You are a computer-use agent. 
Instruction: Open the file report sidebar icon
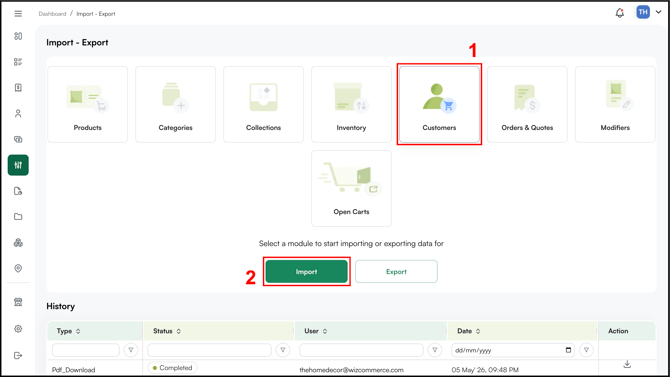(x=18, y=191)
